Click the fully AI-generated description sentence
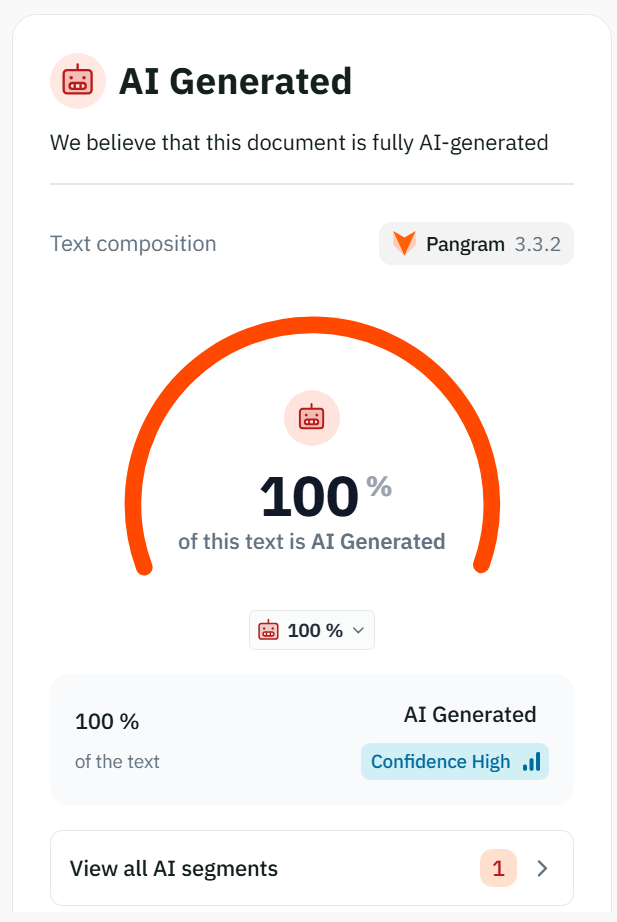Image resolution: width=617 pixels, height=922 pixels. pyautogui.click(x=299, y=143)
